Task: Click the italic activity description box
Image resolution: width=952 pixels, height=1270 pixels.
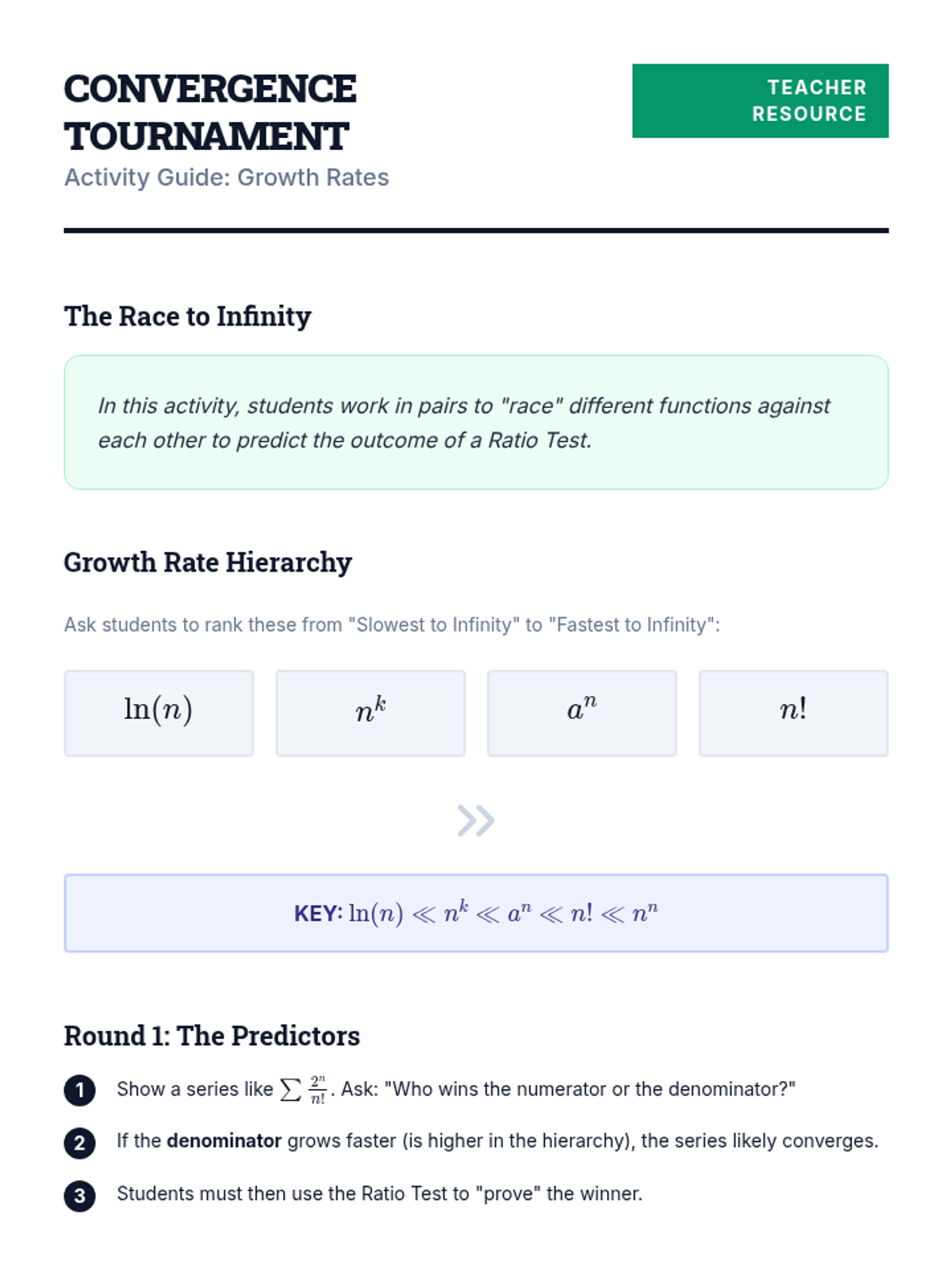Action: tap(476, 422)
